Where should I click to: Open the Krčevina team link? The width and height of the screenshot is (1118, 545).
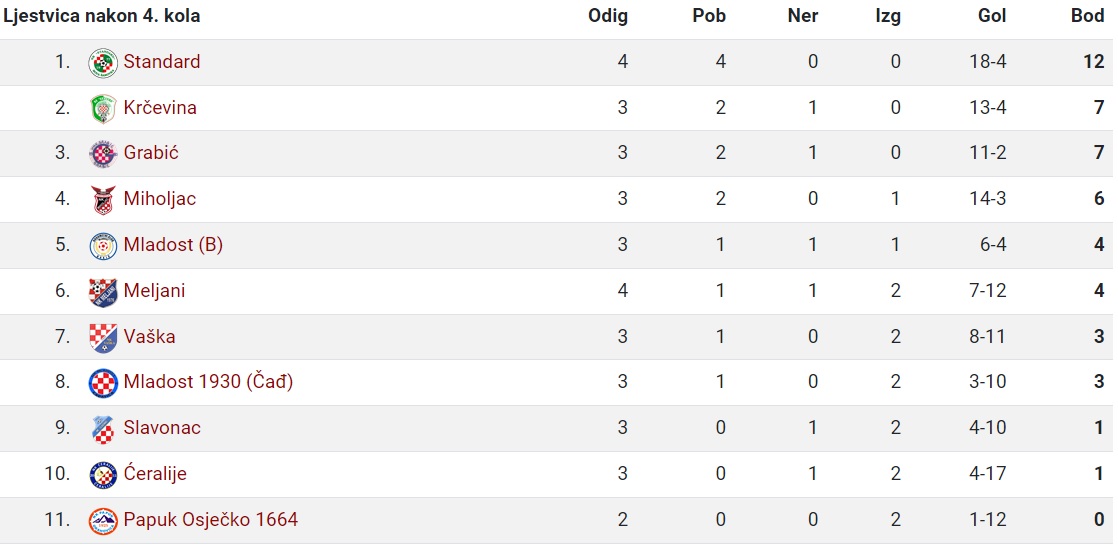click(x=160, y=108)
